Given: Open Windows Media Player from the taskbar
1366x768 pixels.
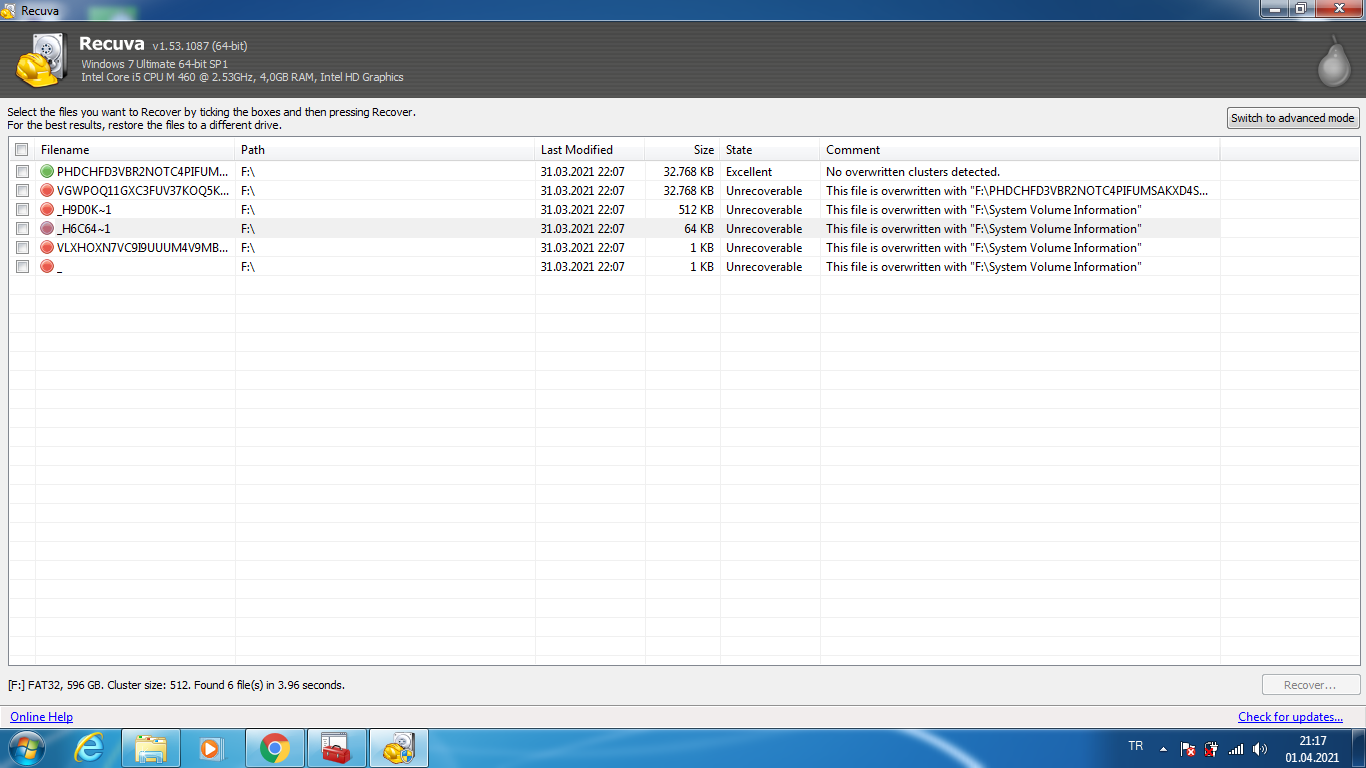Looking at the screenshot, I should pyautogui.click(x=211, y=748).
